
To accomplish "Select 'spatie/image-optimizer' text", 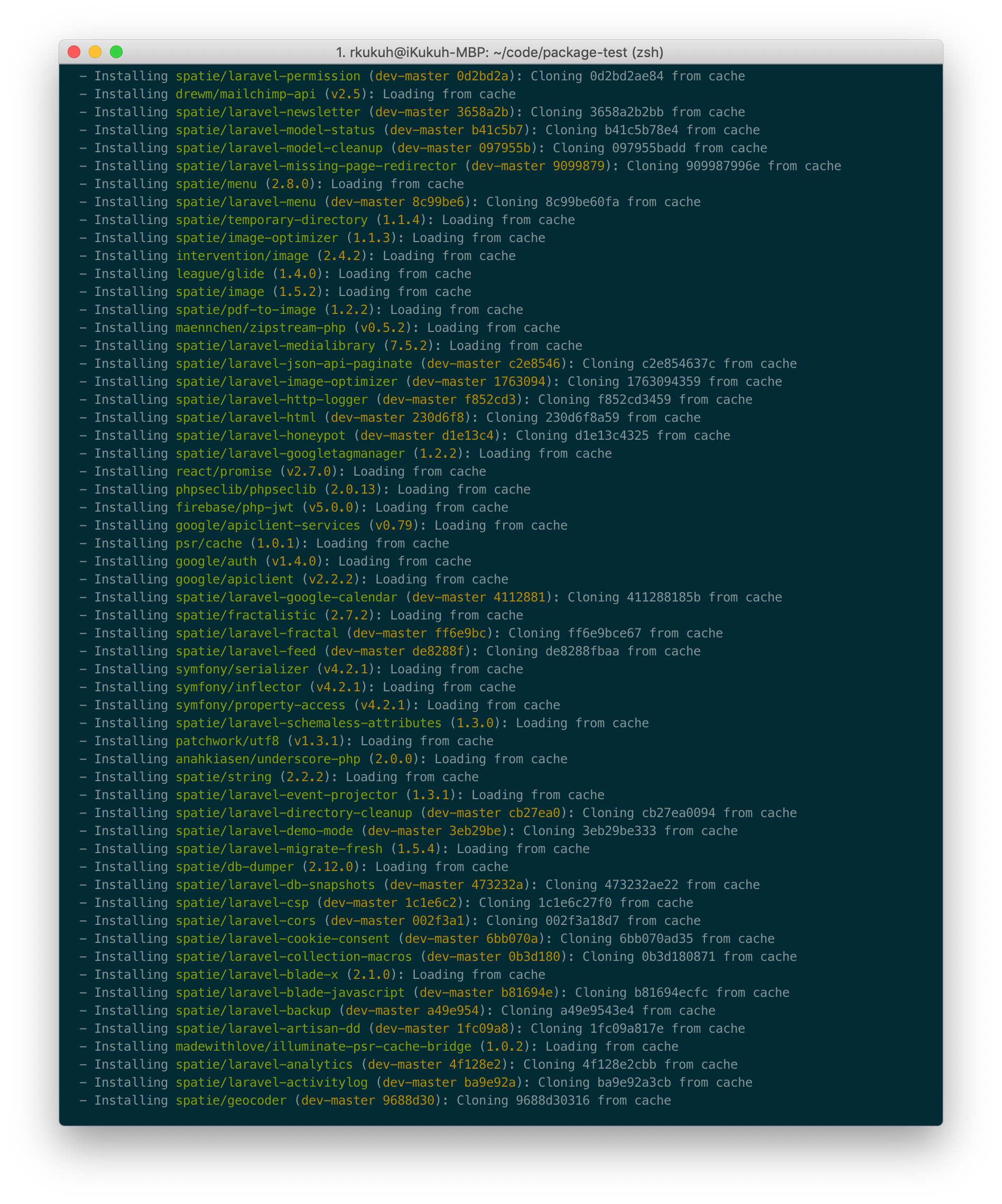I will point(257,238).
